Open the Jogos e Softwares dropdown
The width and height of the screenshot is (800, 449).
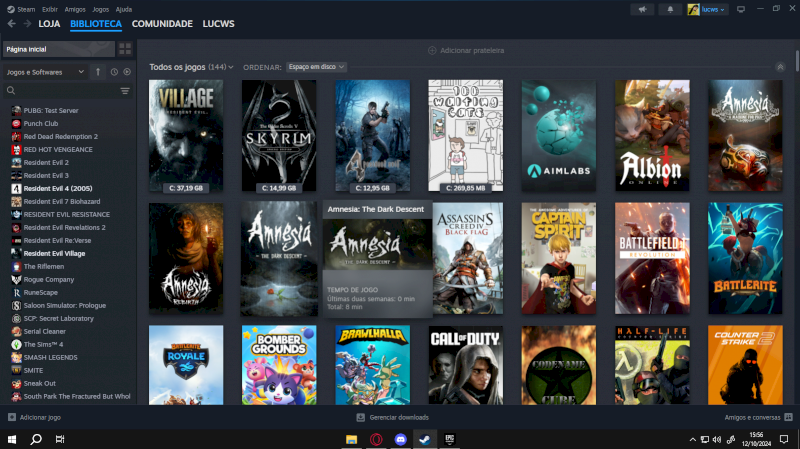[46, 72]
